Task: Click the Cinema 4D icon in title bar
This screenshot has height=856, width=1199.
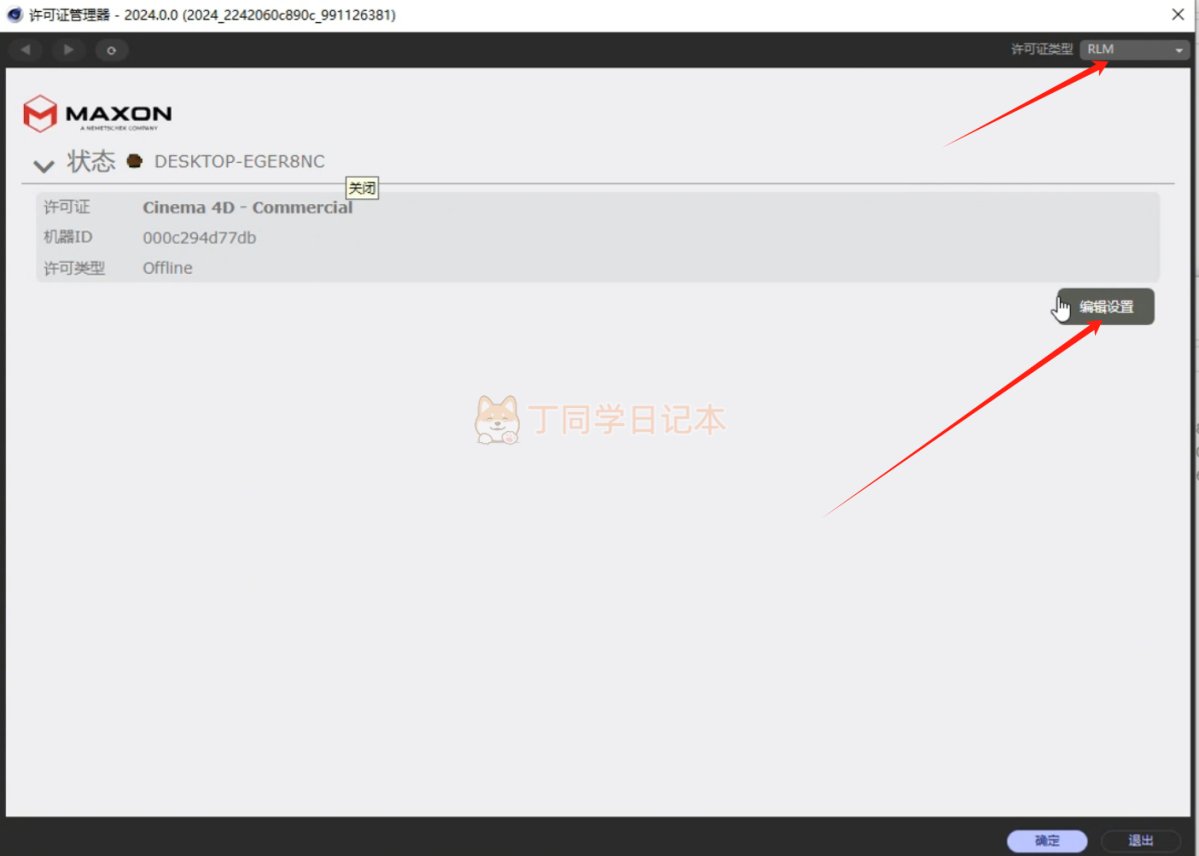Action: coord(15,15)
